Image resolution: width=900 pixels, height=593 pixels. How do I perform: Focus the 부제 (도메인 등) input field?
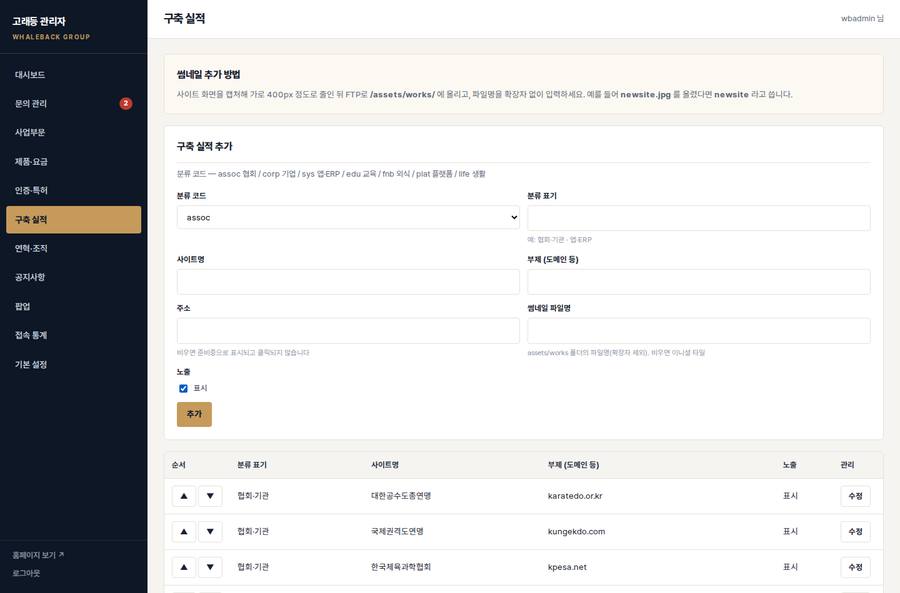coord(699,282)
